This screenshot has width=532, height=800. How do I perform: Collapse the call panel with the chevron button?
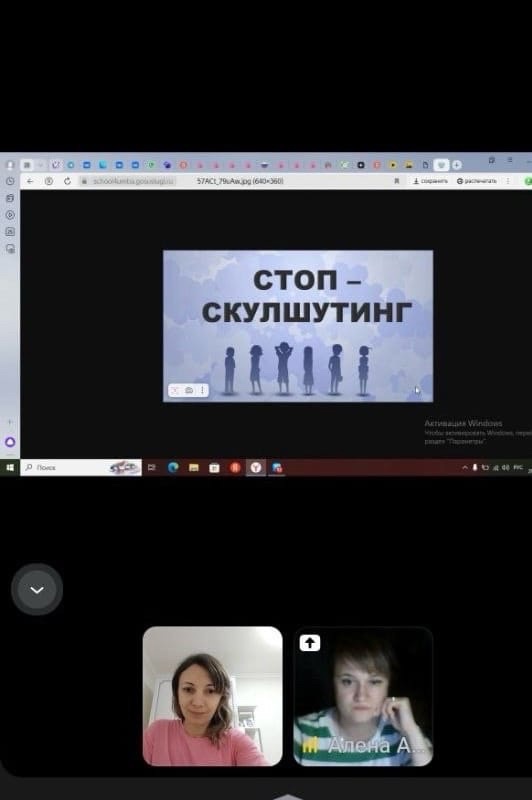coord(37,590)
